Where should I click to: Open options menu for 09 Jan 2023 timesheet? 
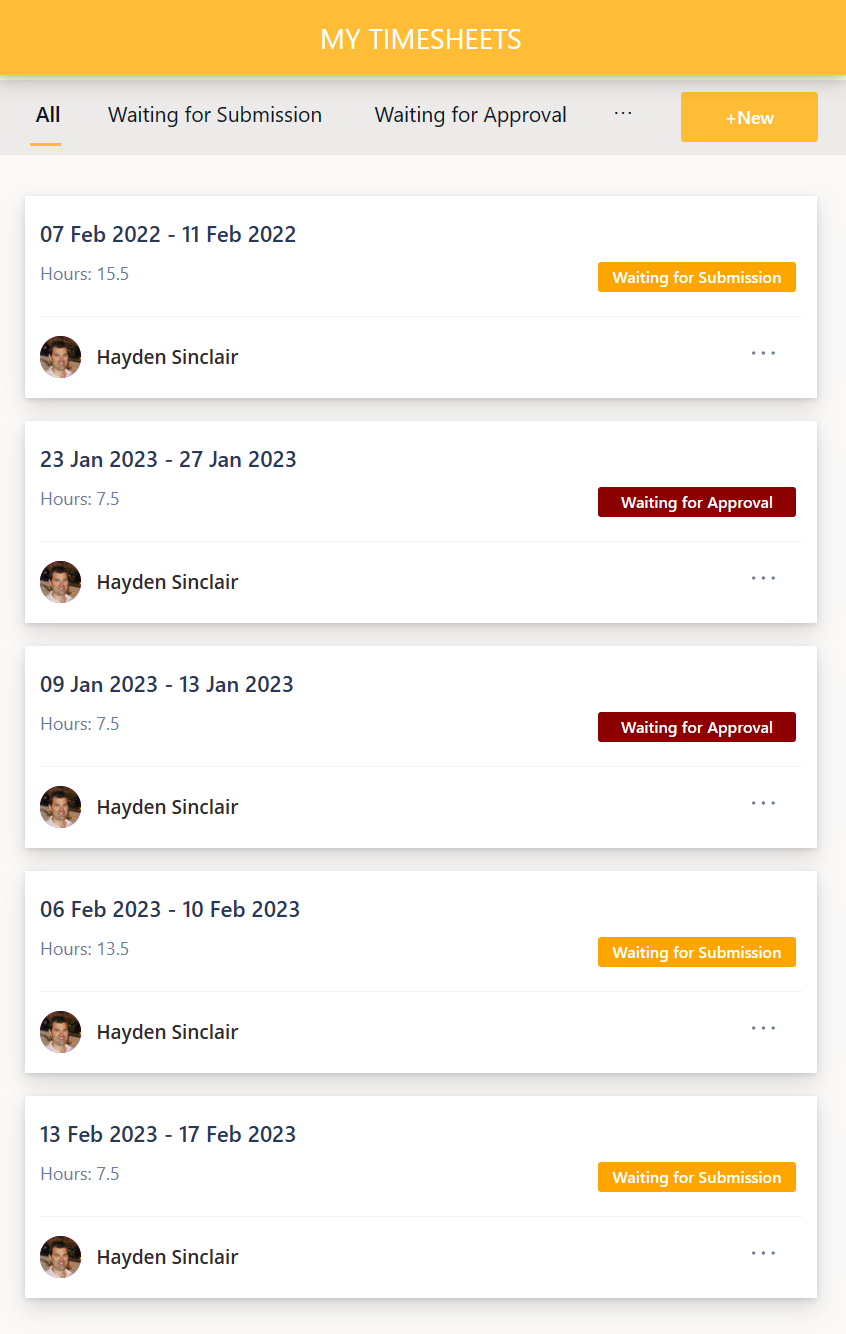coord(763,803)
